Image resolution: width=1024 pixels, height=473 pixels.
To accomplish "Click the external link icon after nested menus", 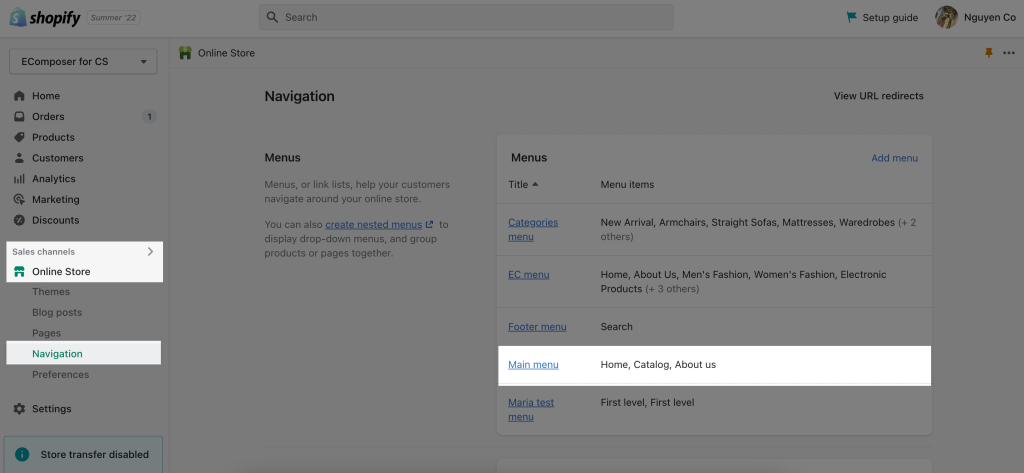I will (430, 224).
